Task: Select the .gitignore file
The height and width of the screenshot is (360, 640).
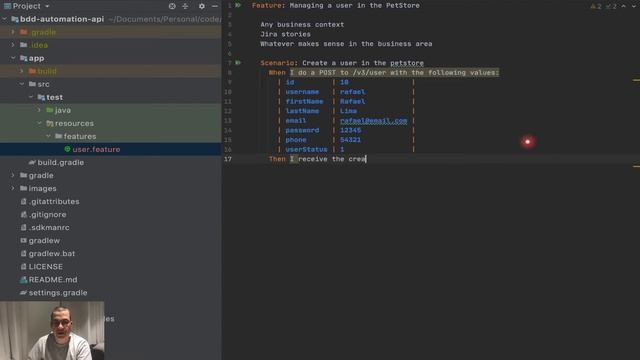Action: click(47, 215)
